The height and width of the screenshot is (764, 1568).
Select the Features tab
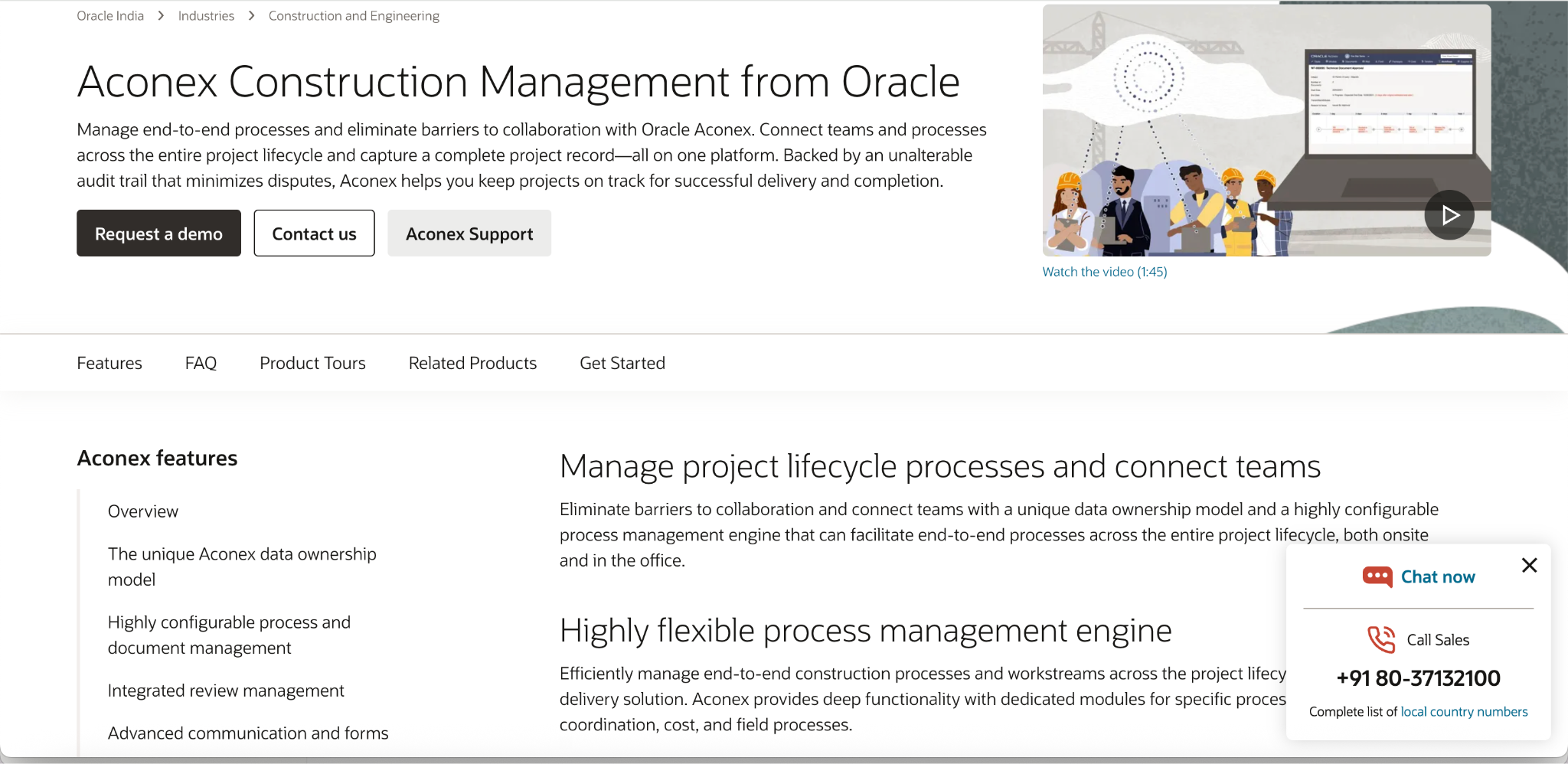(x=109, y=363)
